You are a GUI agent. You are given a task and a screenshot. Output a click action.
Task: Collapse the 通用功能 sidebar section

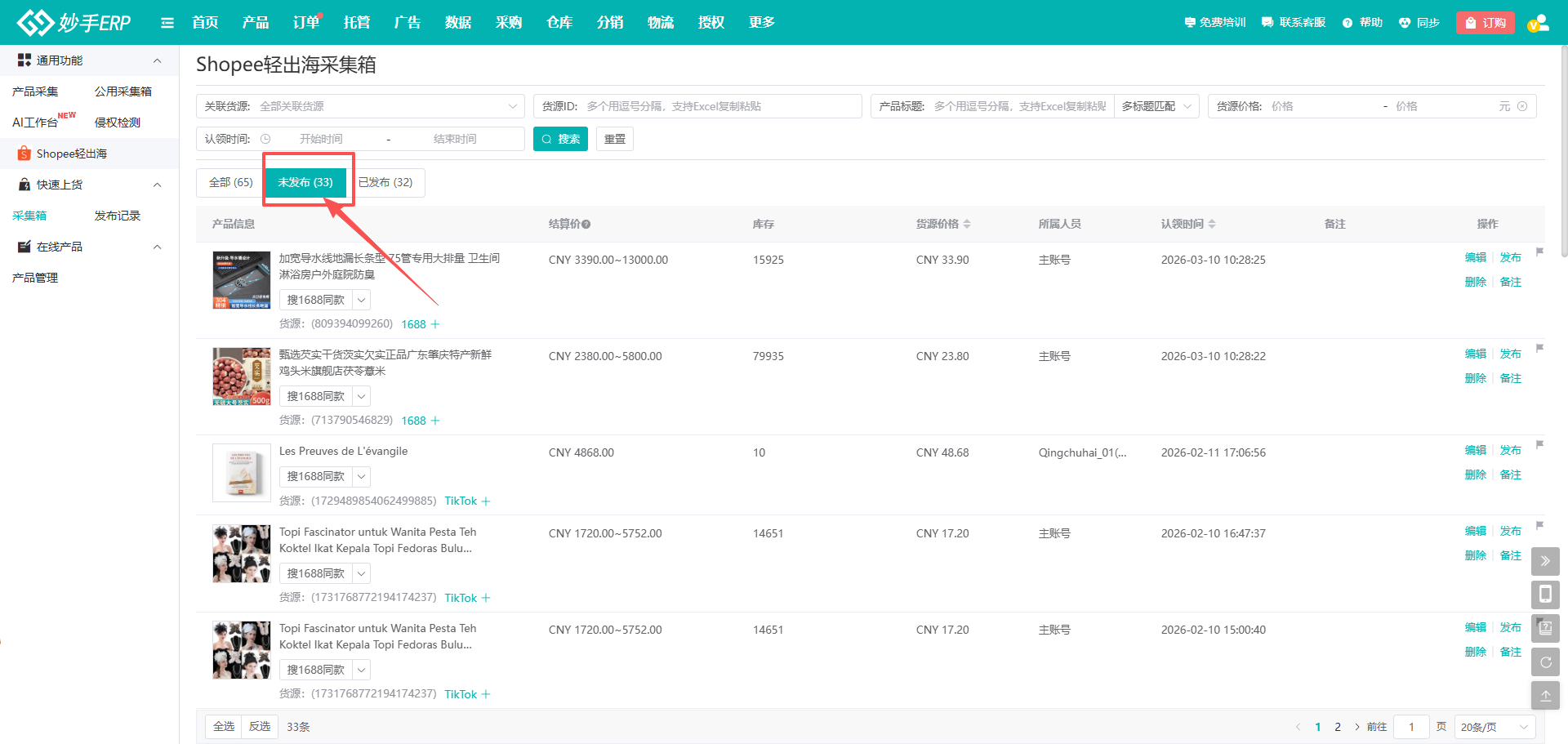(157, 60)
